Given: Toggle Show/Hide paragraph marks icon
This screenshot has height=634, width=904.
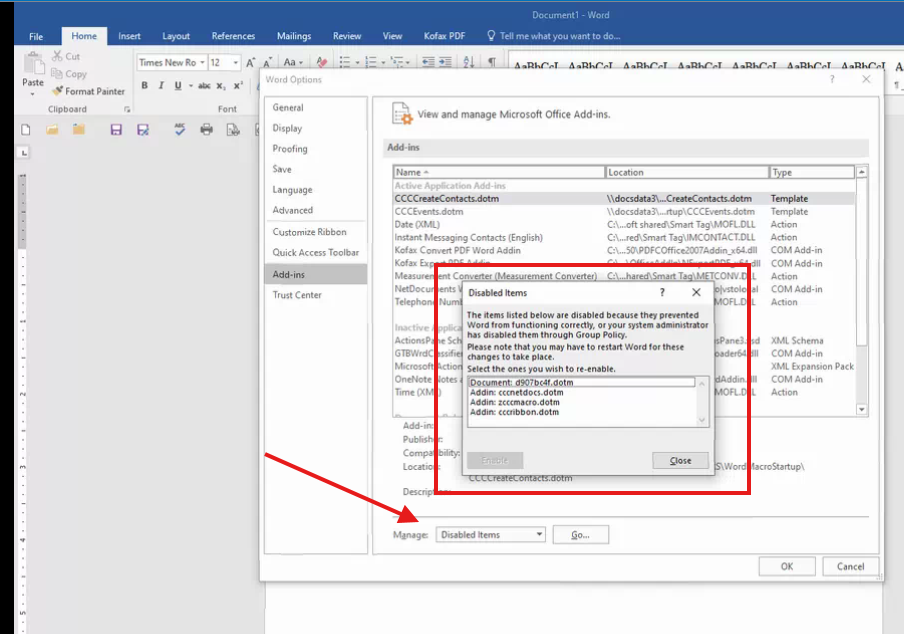Looking at the screenshot, I should tap(492, 62).
